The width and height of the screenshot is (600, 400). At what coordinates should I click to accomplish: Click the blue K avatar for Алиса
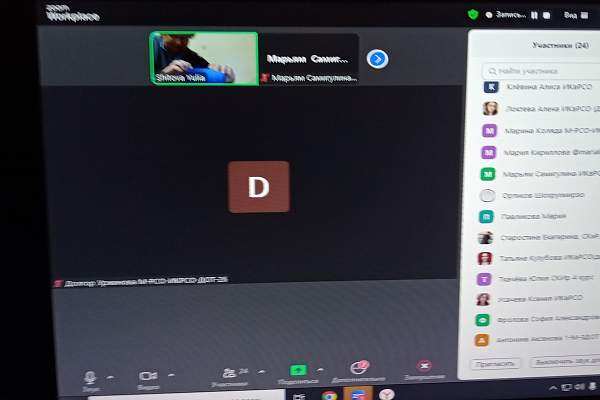pos(491,87)
